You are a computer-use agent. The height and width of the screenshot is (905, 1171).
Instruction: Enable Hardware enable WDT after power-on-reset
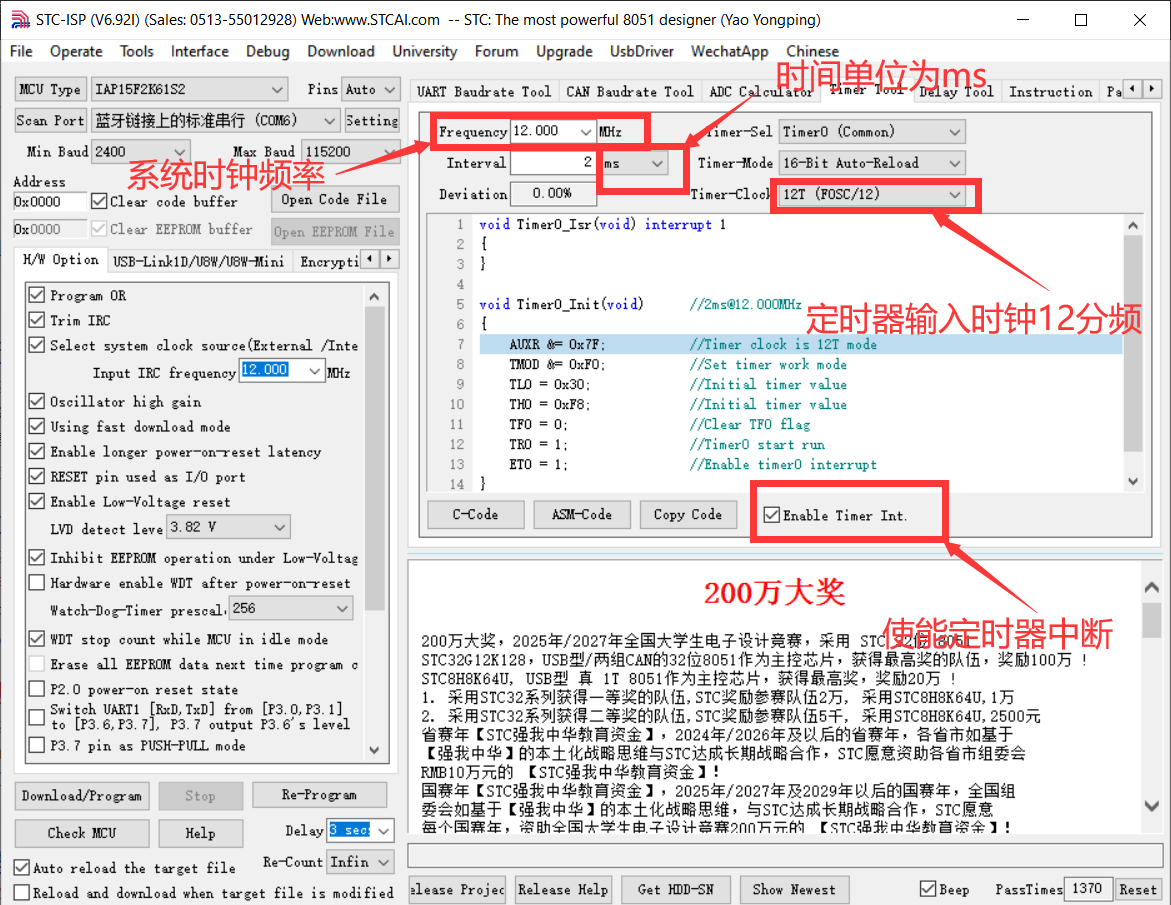37,582
